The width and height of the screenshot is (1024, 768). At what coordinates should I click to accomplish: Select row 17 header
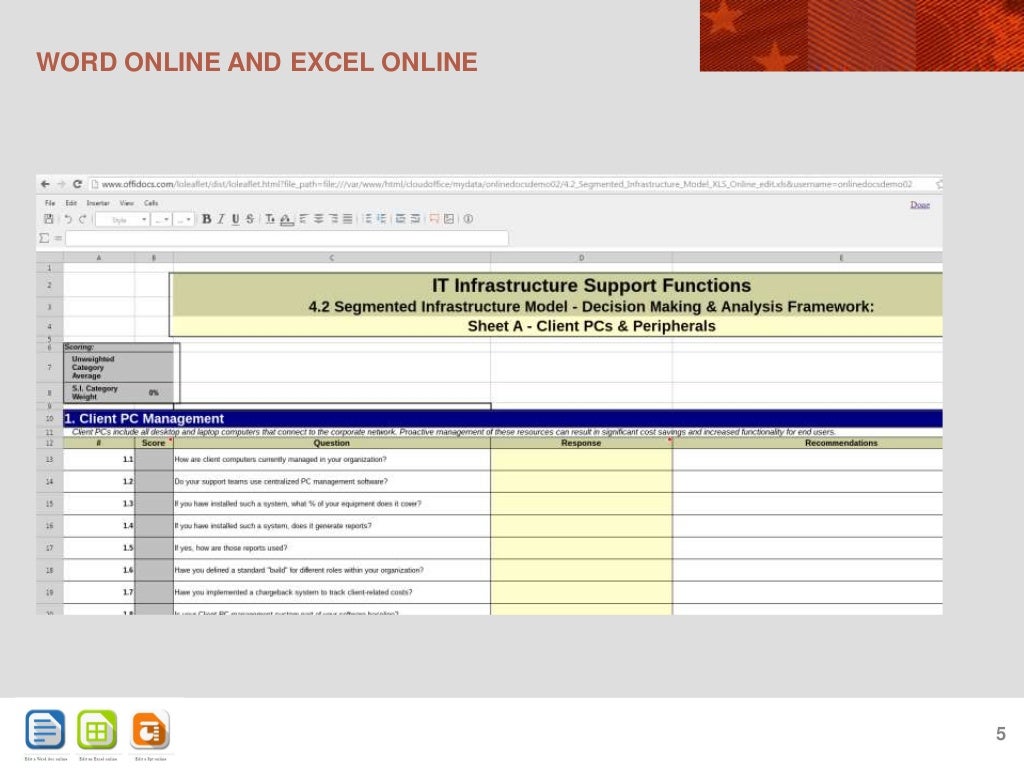pyautogui.click(x=50, y=548)
